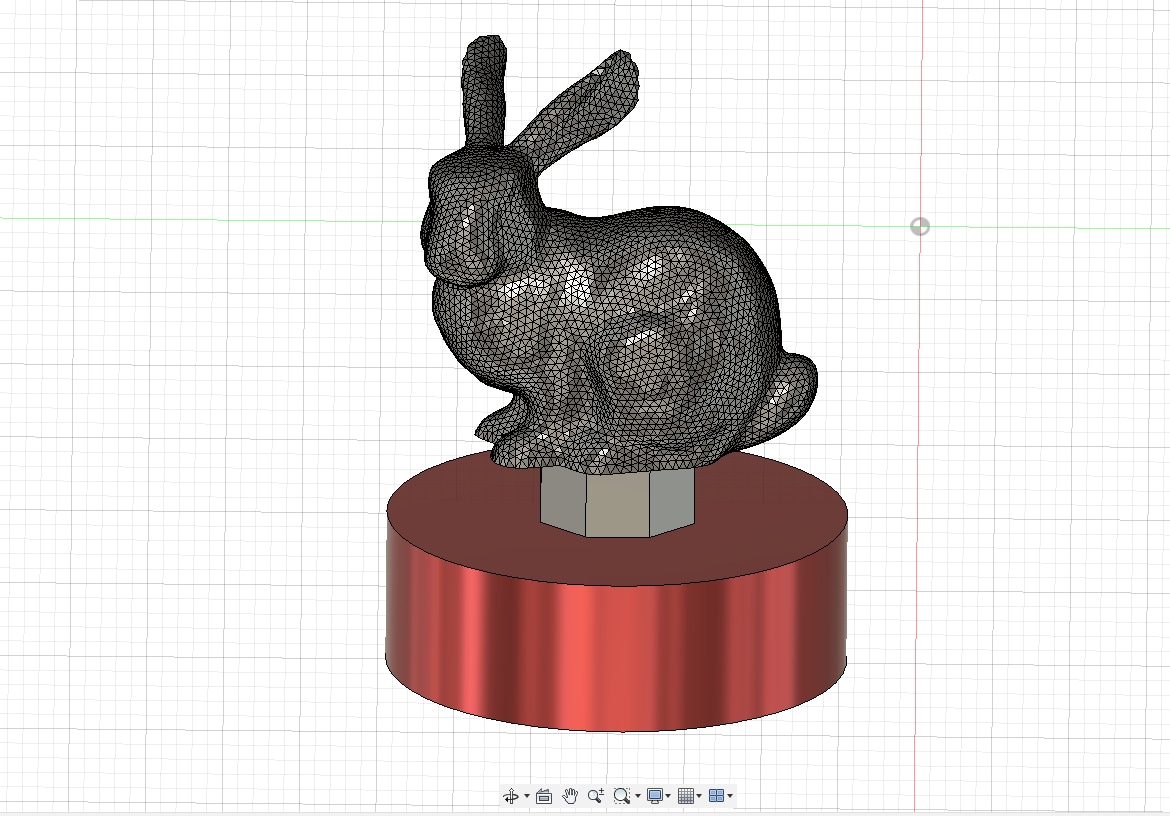Click the origin point marker on grid
This screenshot has height=816, width=1170.
(x=920, y=227)
